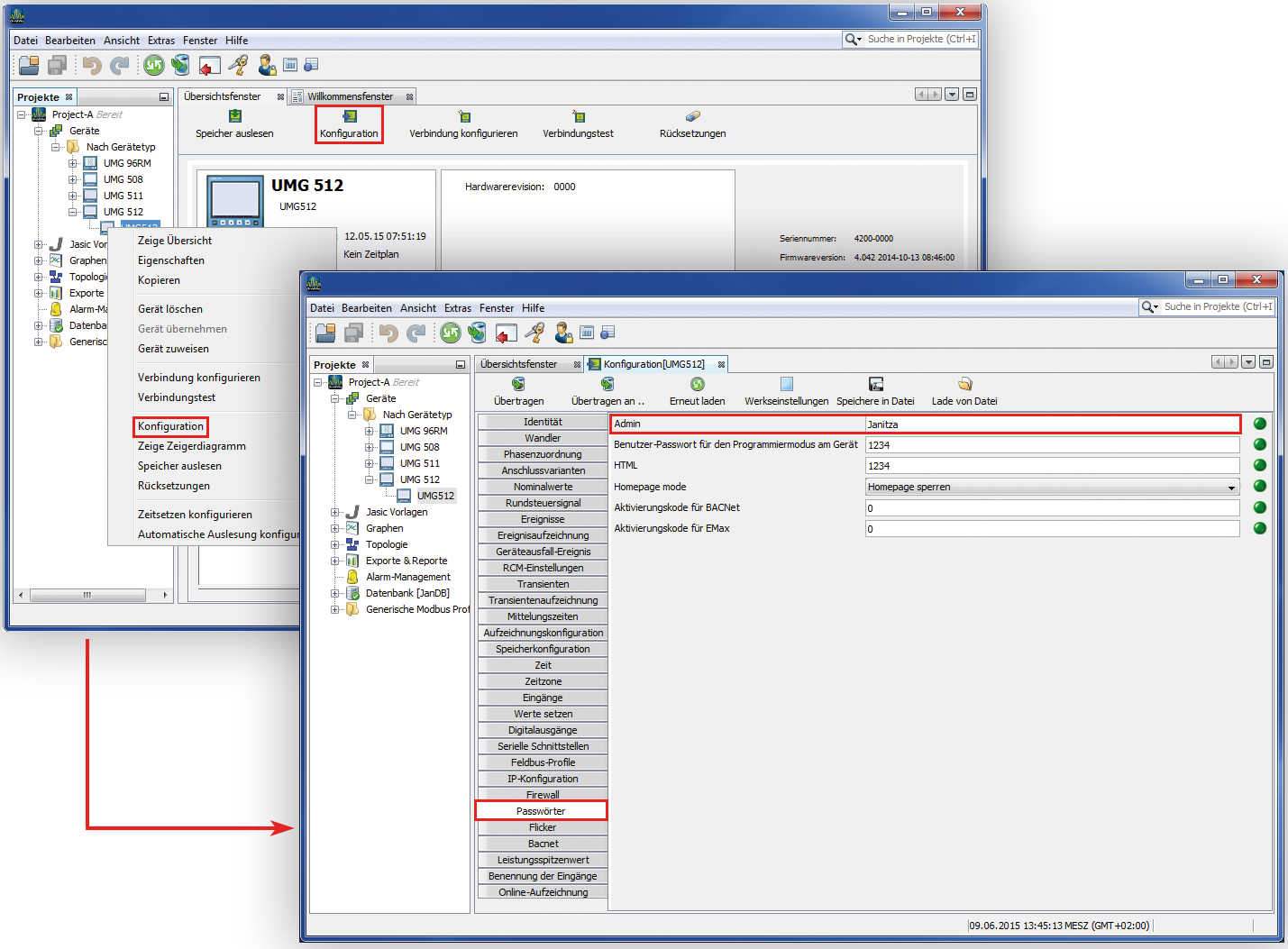Click the Übertragen icon in configuration toolbar
The height and width of the screenshot is (949, 1288).
[x=518, y=385]
